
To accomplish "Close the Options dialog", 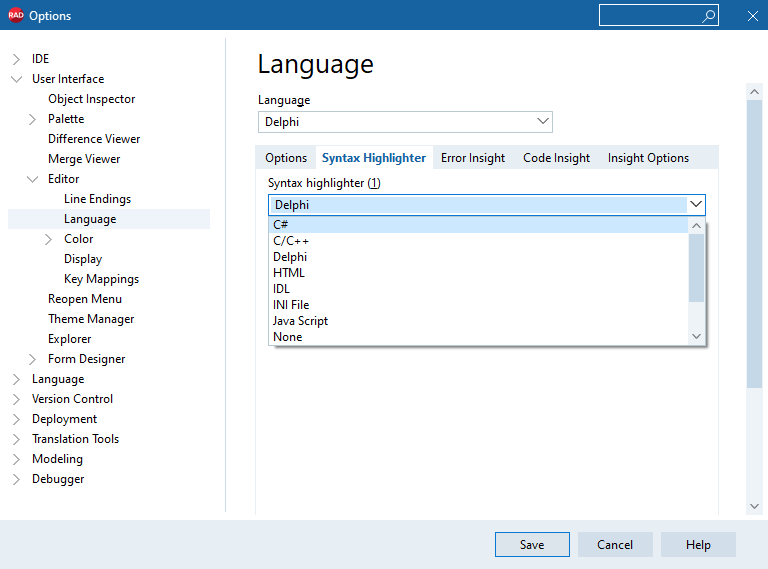I will (753, 16).
